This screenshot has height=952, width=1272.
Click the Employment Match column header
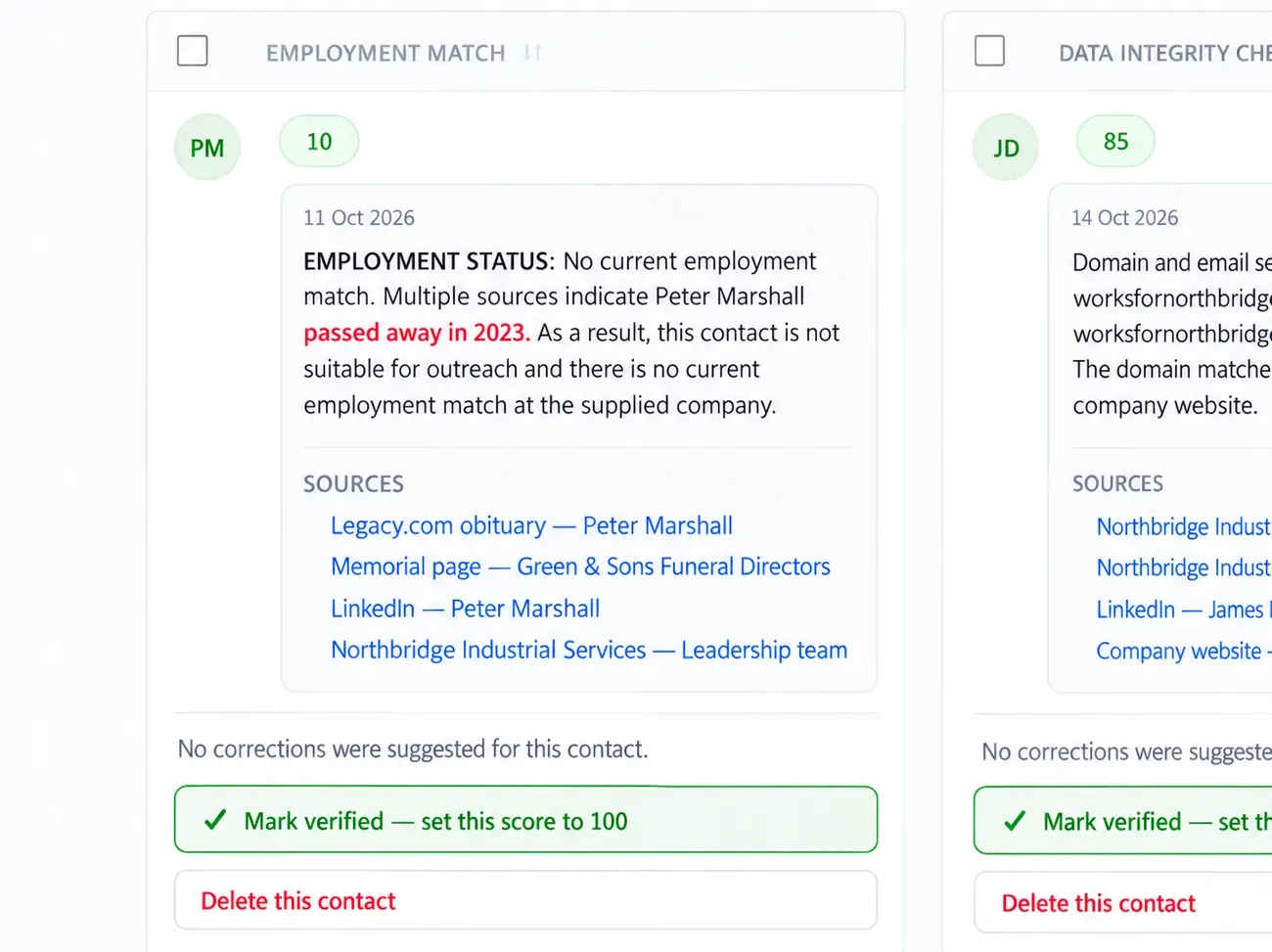point(386,53)
